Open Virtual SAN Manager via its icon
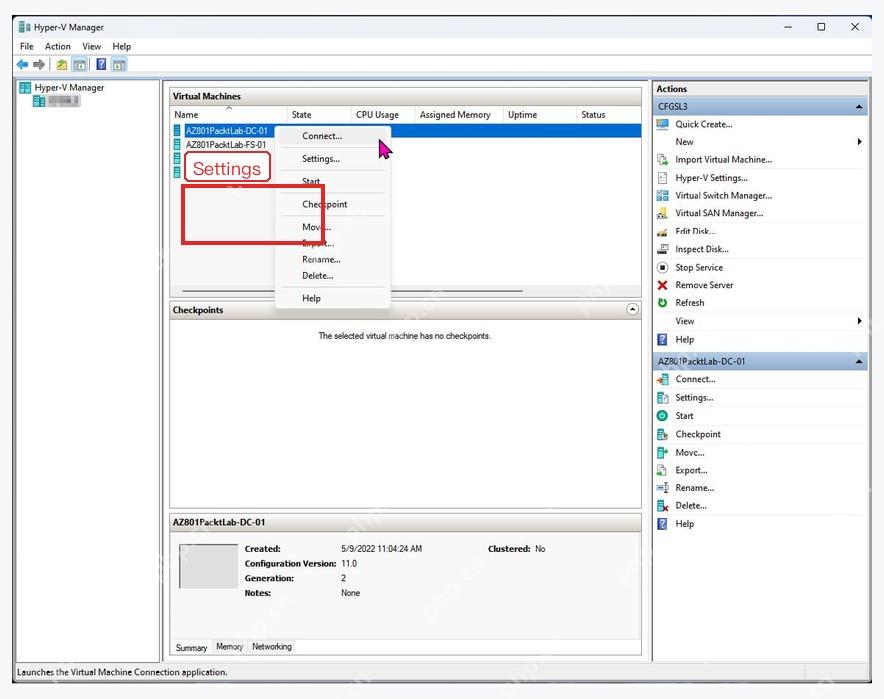Image resolution: width=884 pixels, height=699 pixels. pos(662,213)
